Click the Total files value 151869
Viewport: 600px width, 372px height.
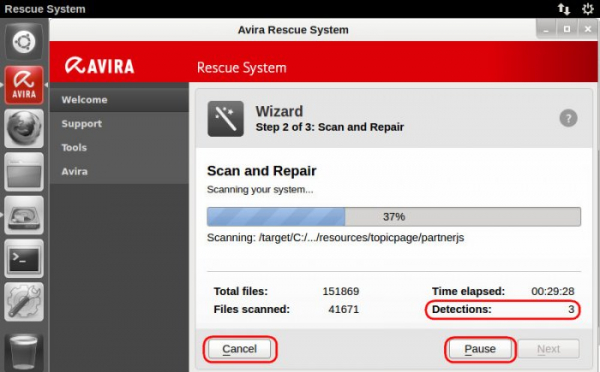pyautogui.click(x=341, y=291)
